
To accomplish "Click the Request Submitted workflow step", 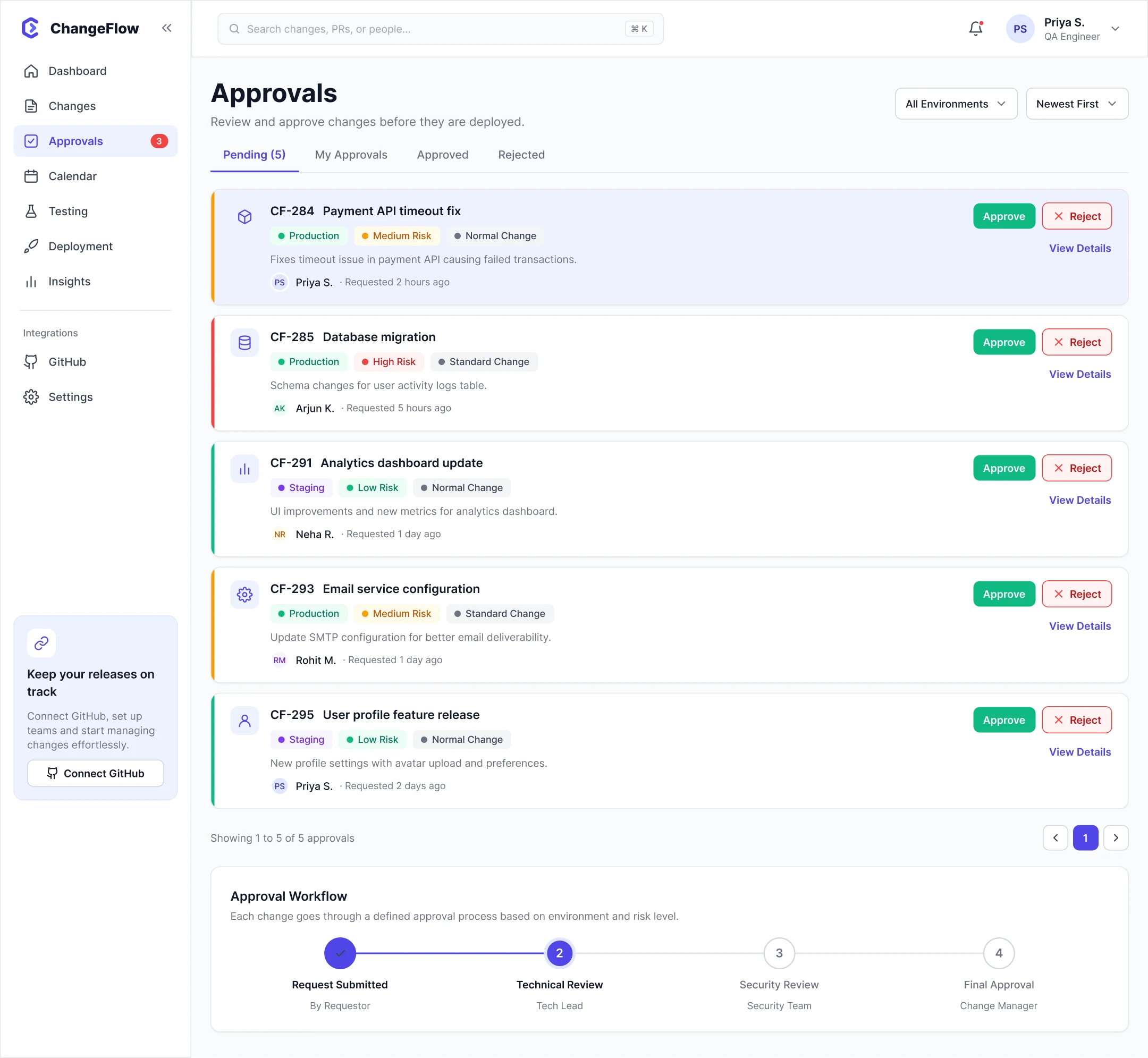I will [x=340, y=953].
